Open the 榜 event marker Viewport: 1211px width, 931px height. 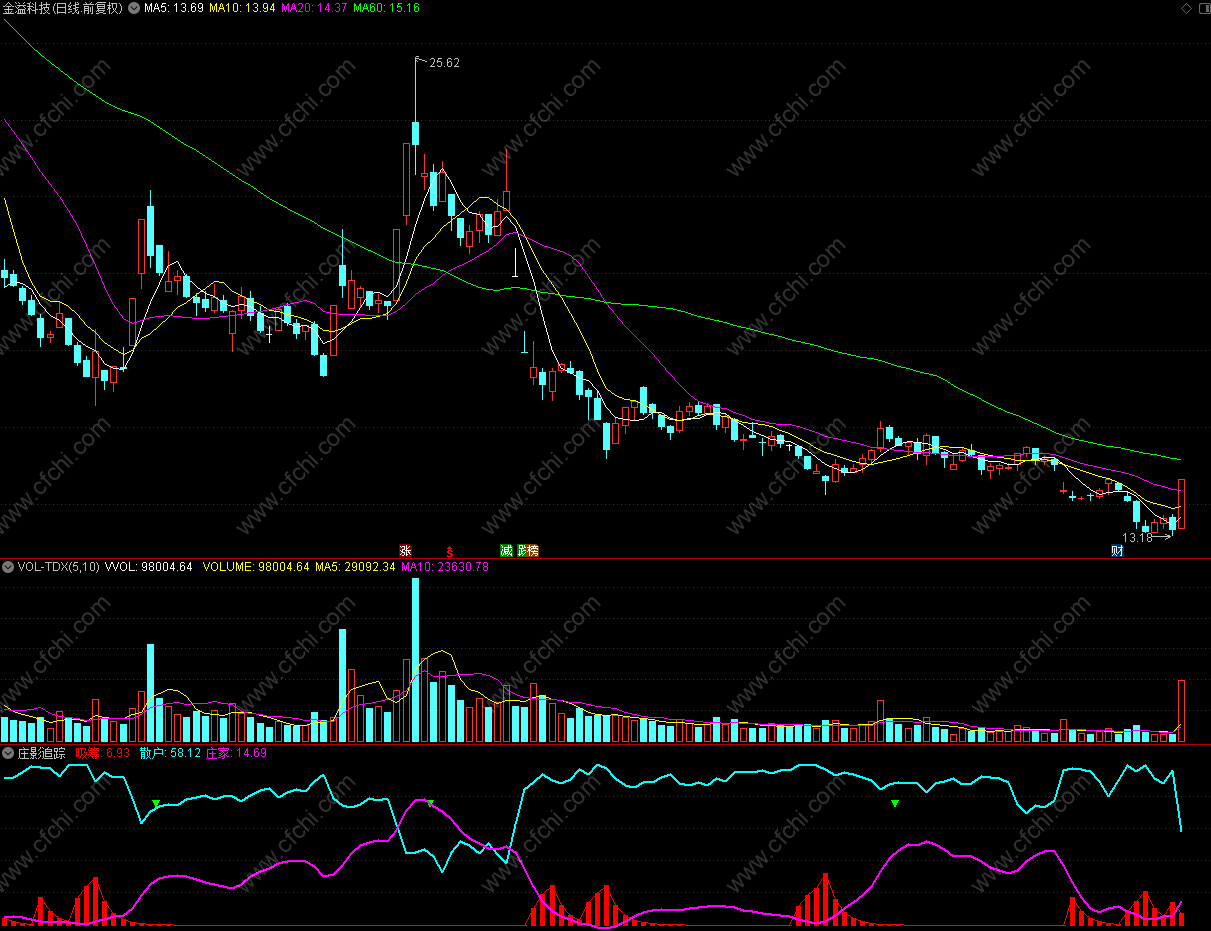(x=532, y=550)
